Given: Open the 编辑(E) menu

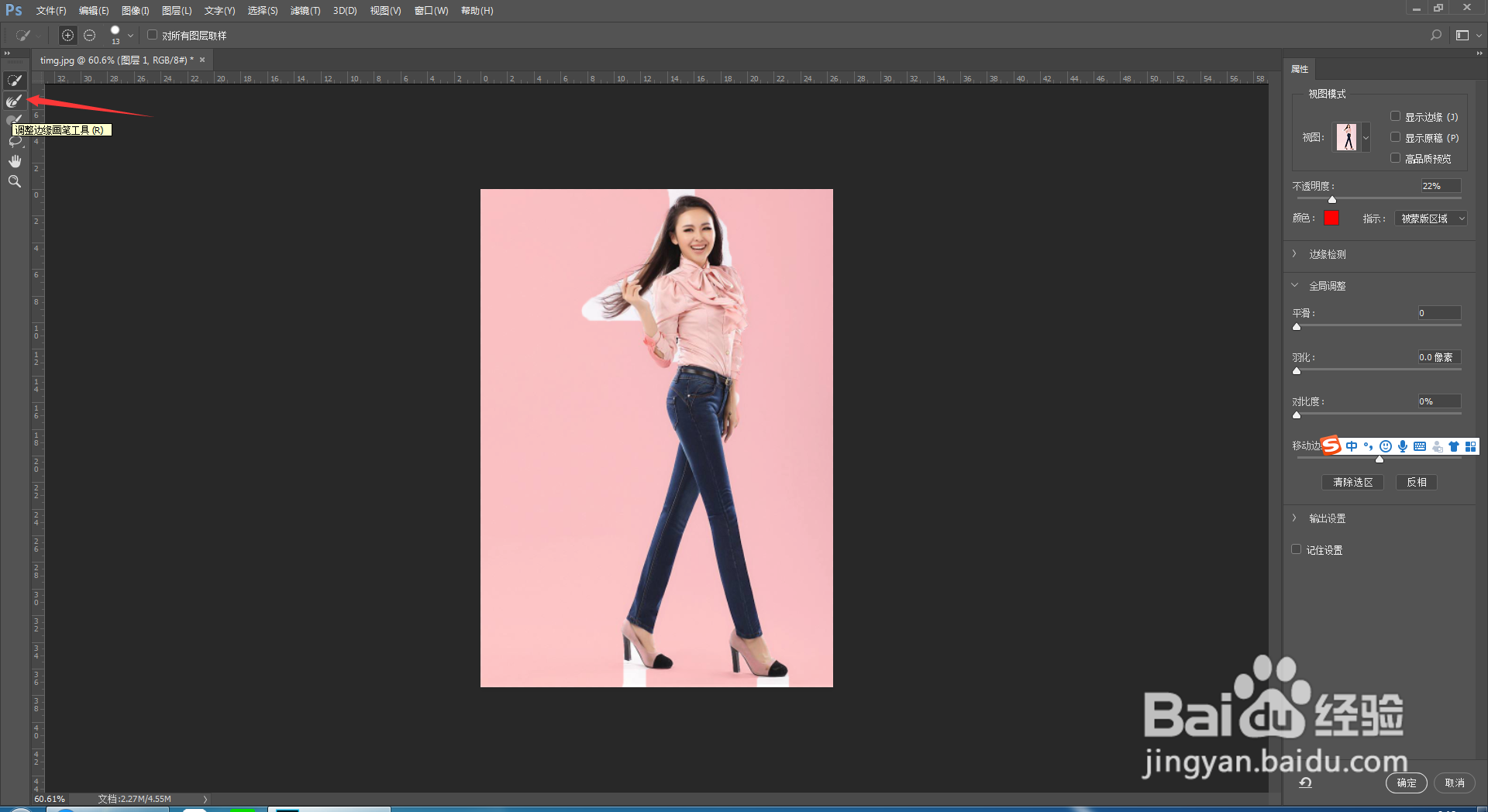Looking at the screenshot, I should (94, 11).
